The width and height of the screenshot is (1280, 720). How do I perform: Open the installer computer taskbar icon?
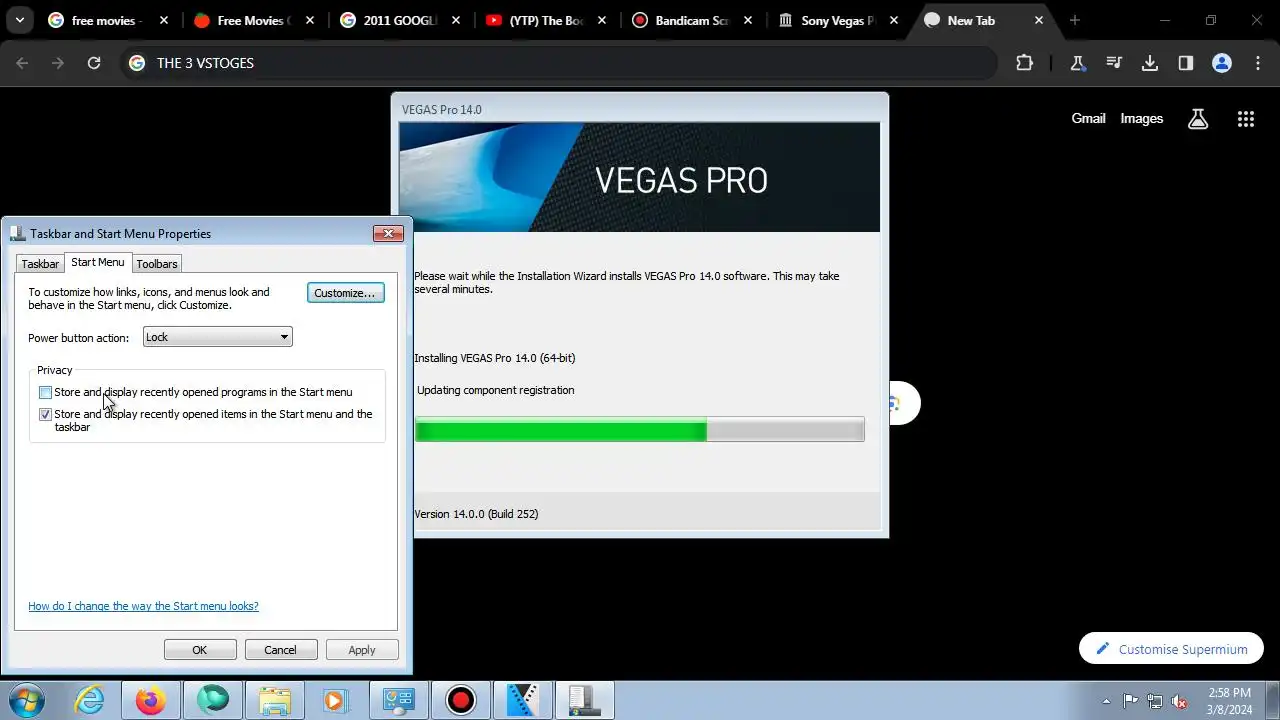click(x=585, y=700)
